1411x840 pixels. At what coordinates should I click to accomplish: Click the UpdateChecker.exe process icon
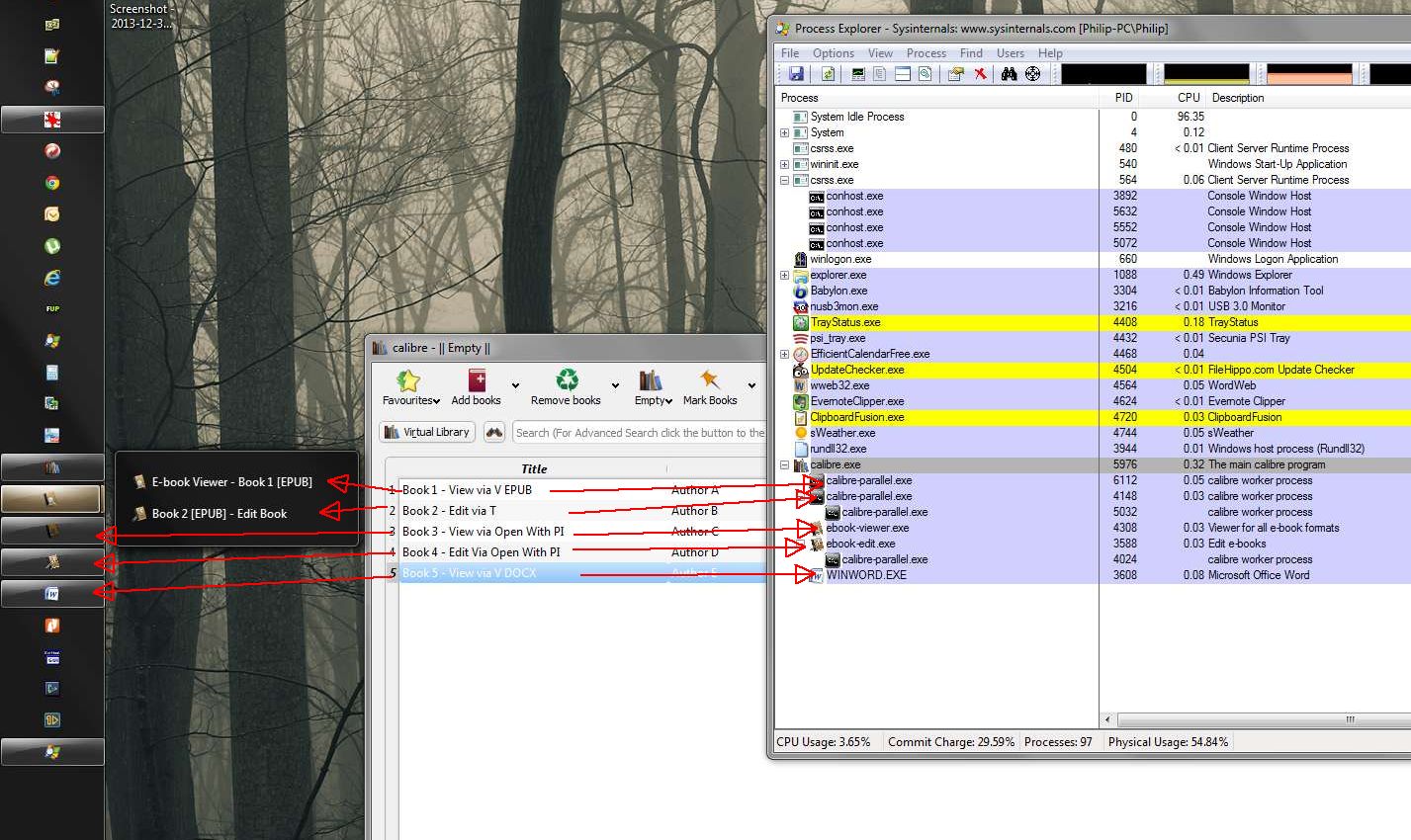(x=801, y=370)
